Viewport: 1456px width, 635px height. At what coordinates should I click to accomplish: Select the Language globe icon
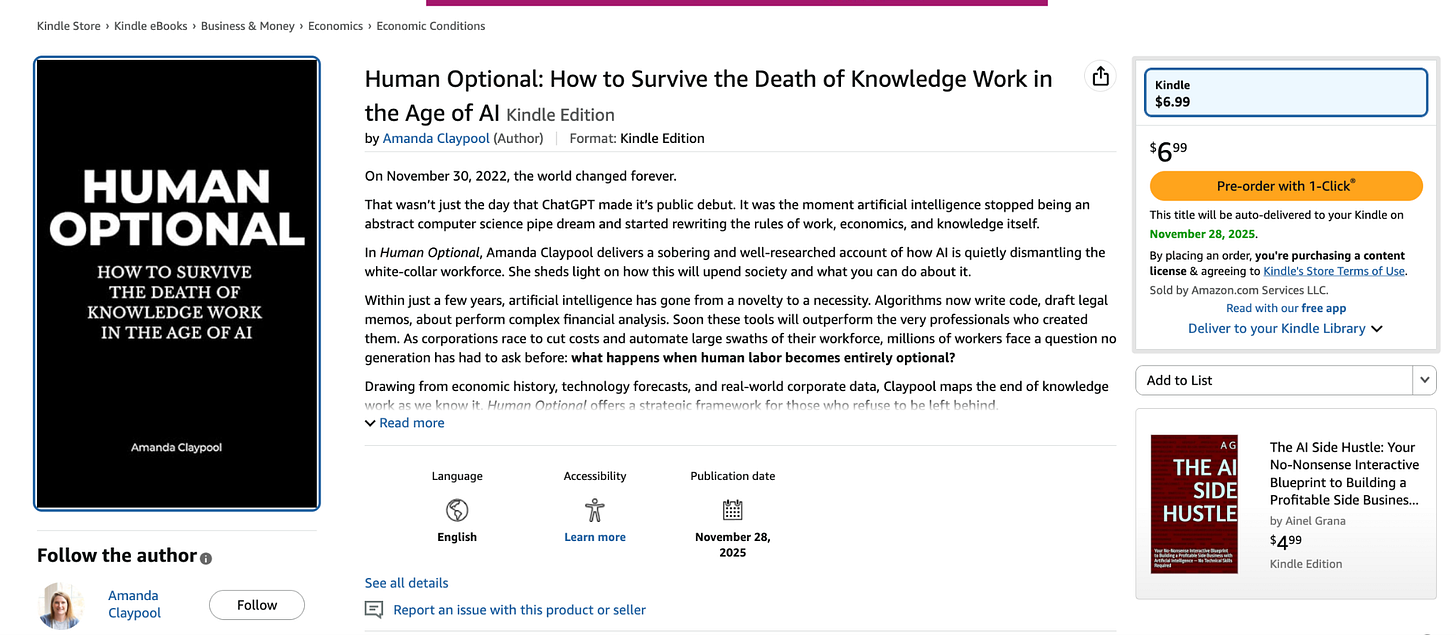click(x=457, y=508)
